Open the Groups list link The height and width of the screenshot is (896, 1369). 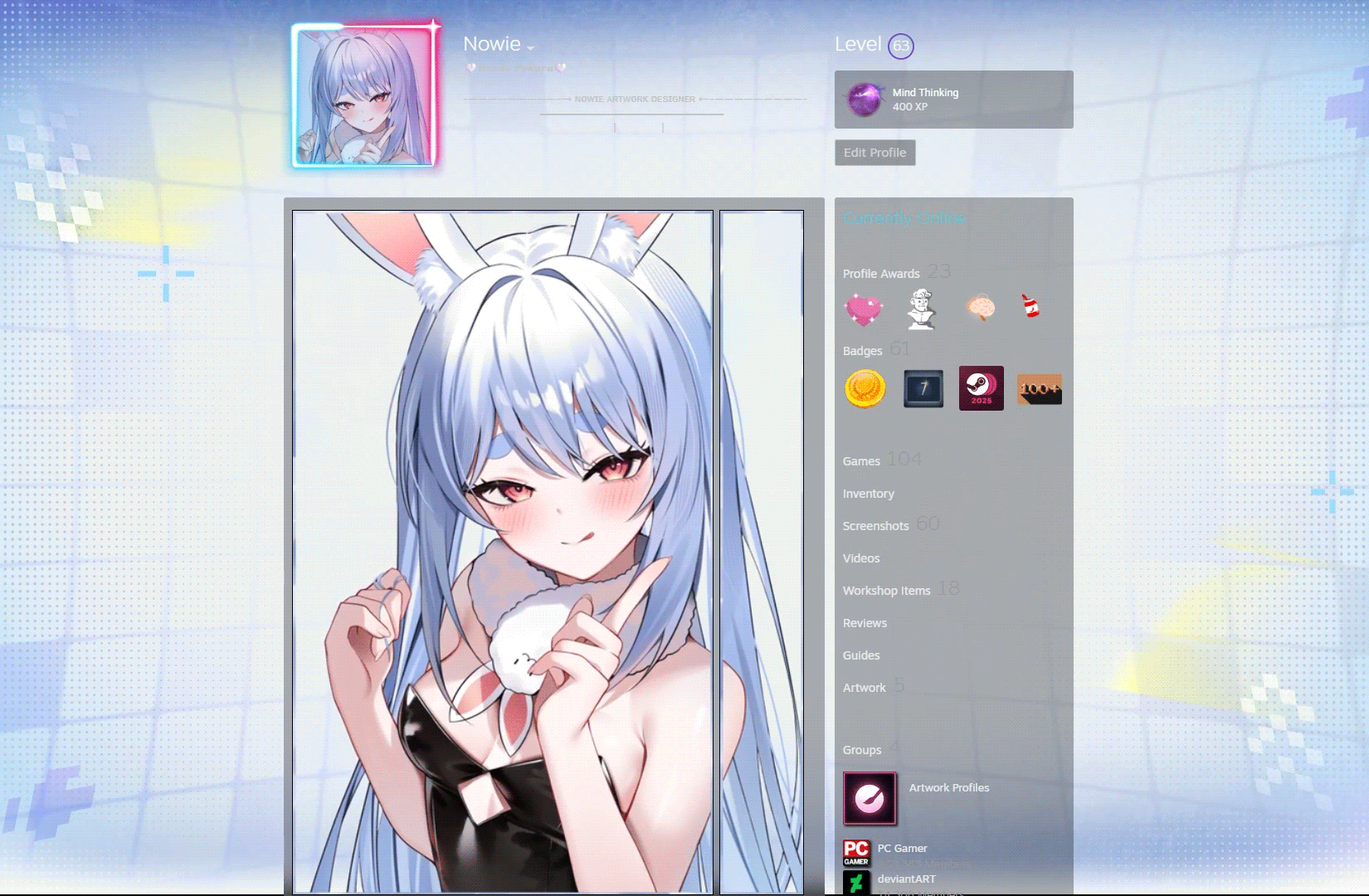(x=862, y=750)
